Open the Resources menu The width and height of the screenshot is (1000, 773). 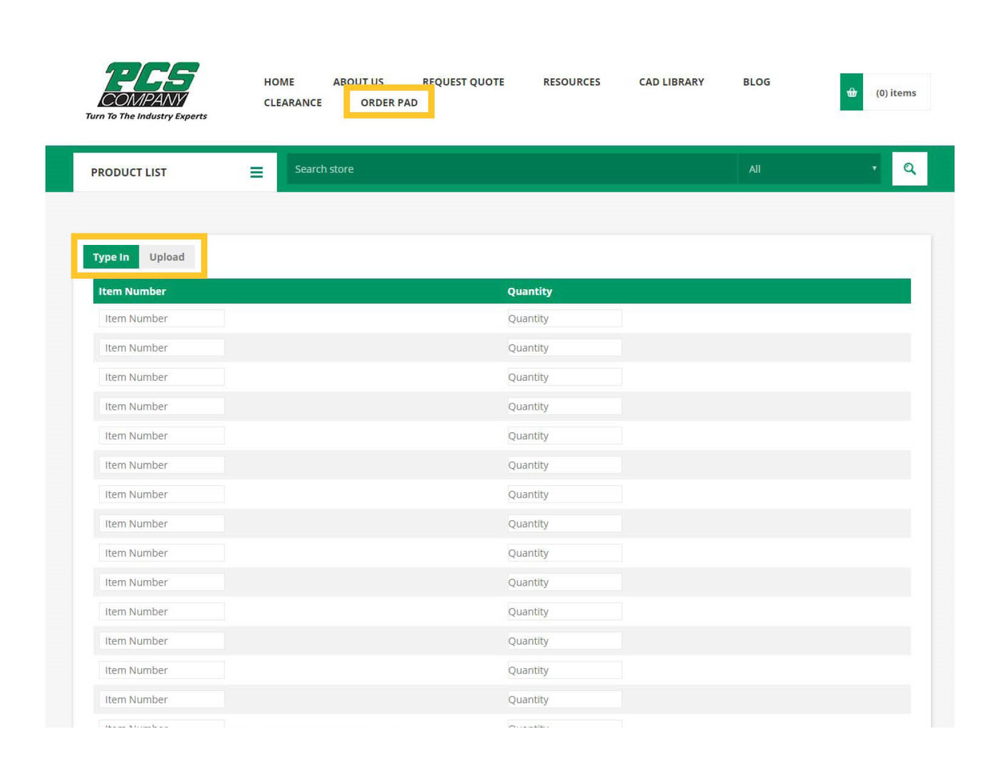click(x=571, y=82)
